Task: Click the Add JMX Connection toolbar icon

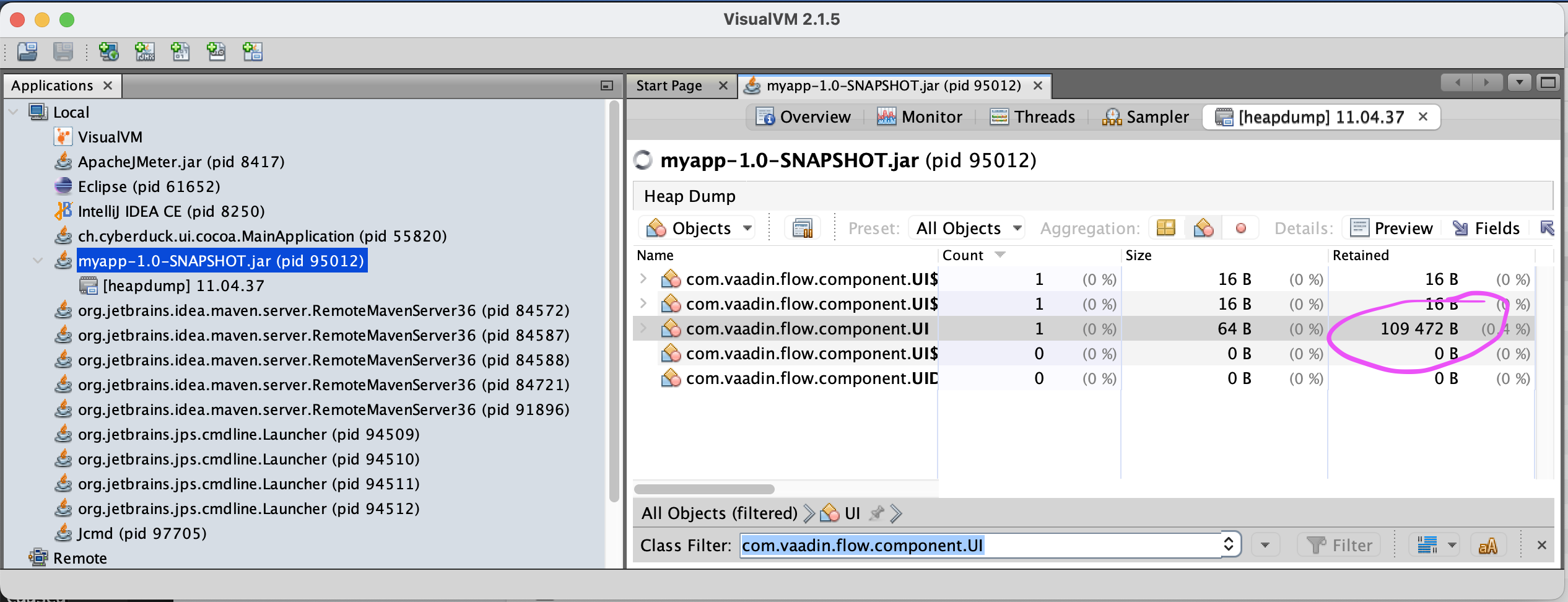Action: pyautogui.click(x=144, y=52)
